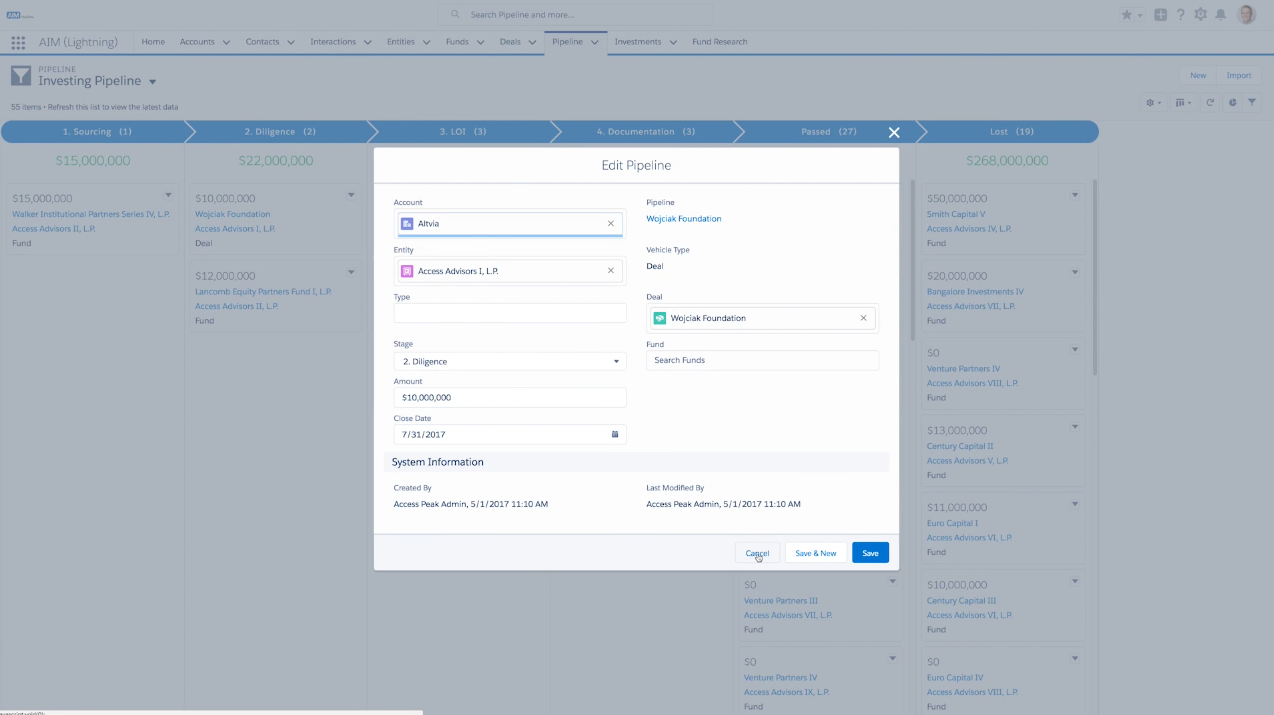
Task: Open actions menu for the $12,000,000 Lancomb card
Action: [351, 272]
